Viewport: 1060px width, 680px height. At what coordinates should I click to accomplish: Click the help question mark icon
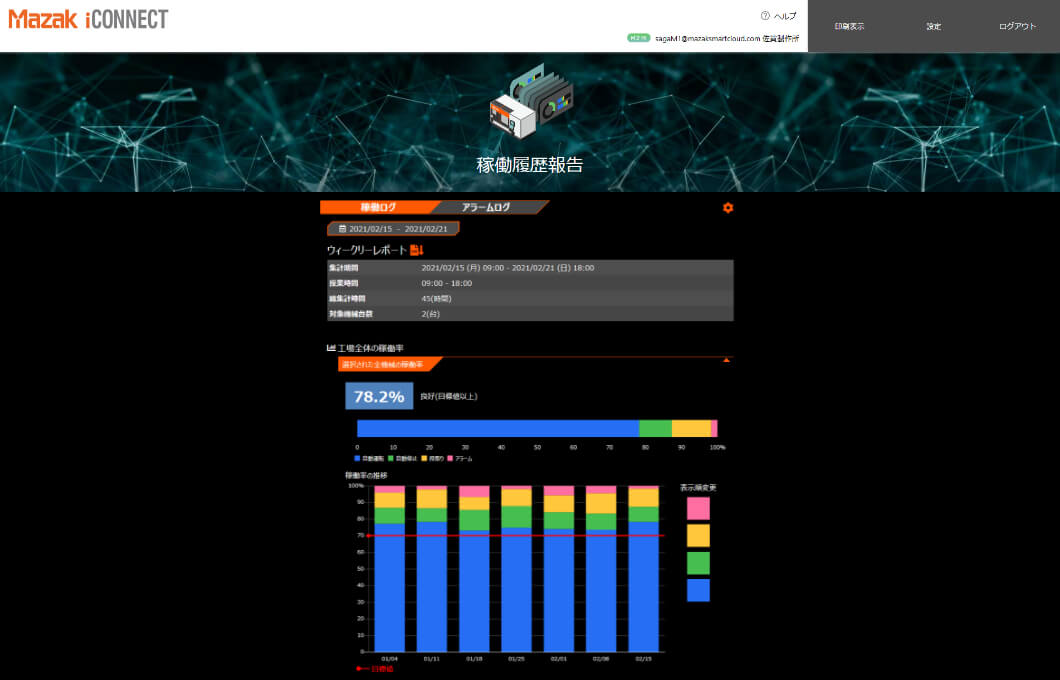click(x=765, y=16)
